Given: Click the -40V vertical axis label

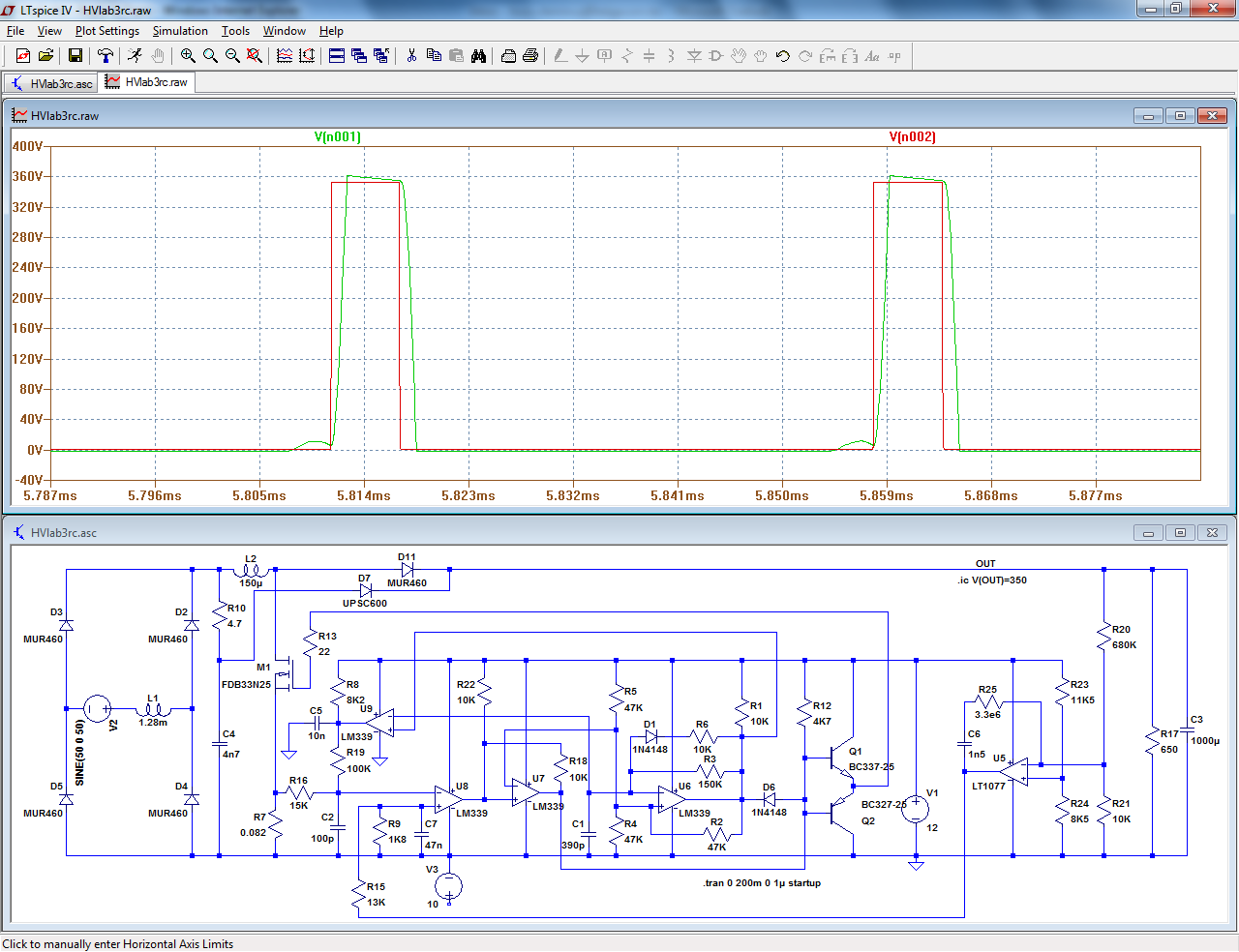Looking at the screenshot, I should coord(27,480).
